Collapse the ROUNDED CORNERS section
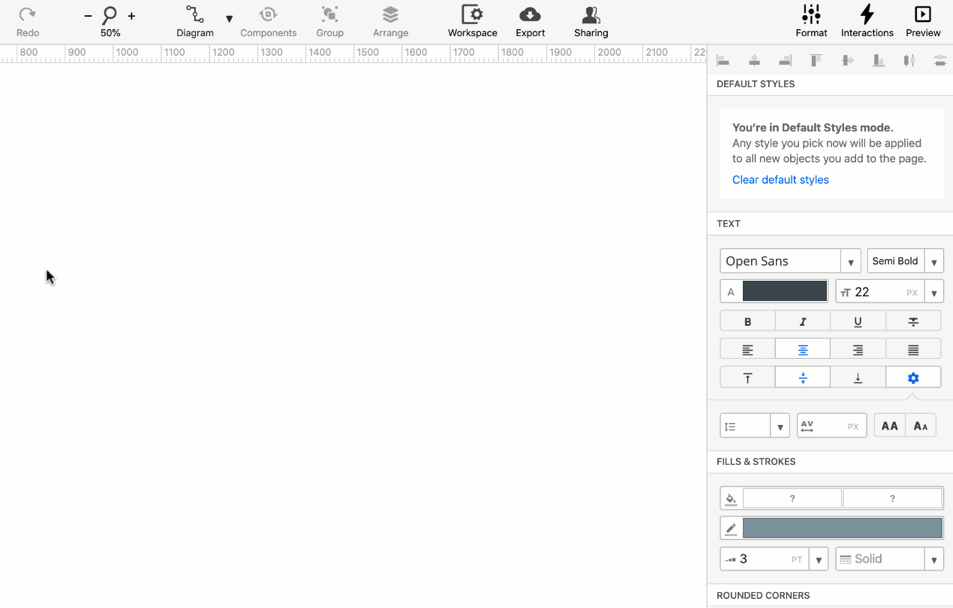 click(763, 595)
